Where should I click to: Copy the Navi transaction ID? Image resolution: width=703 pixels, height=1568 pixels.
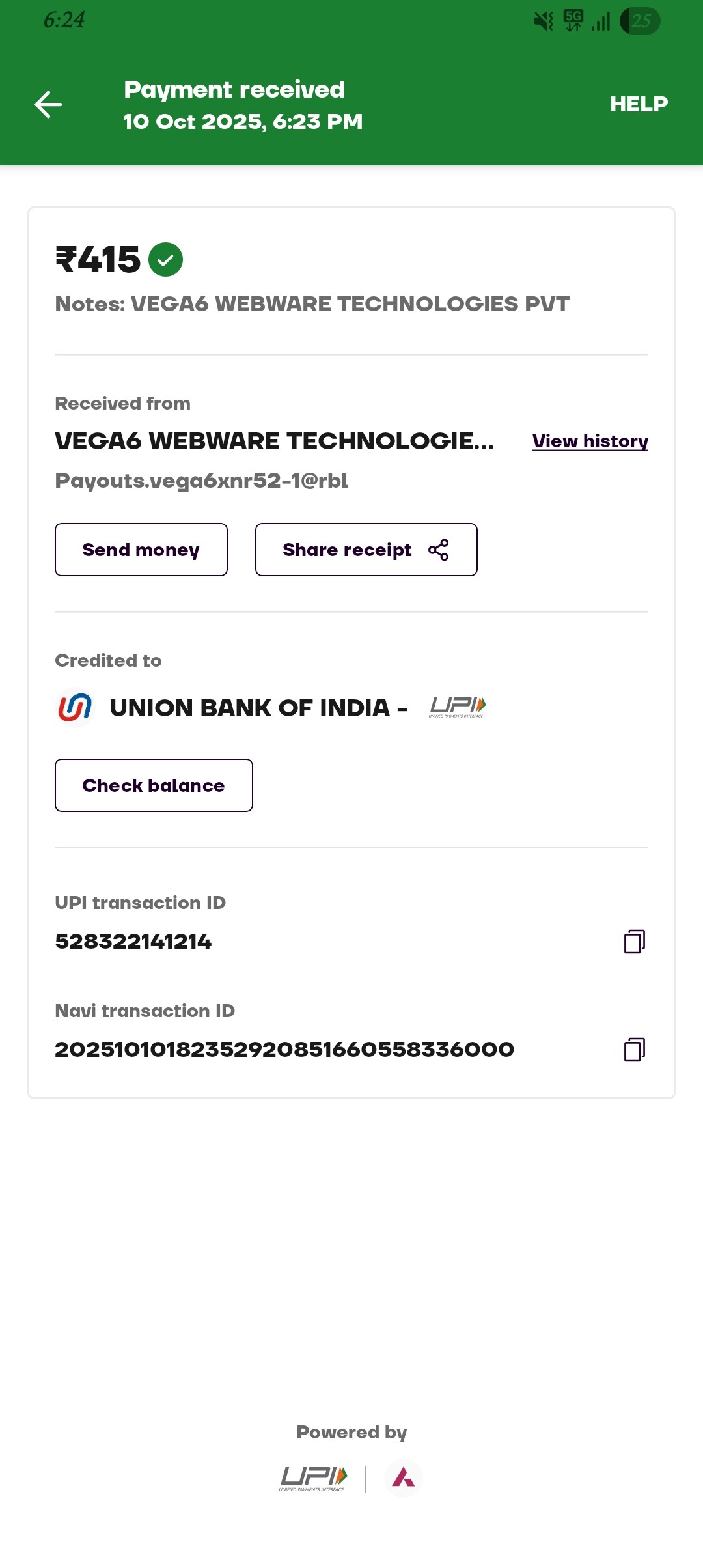[x=634, y=1050]
